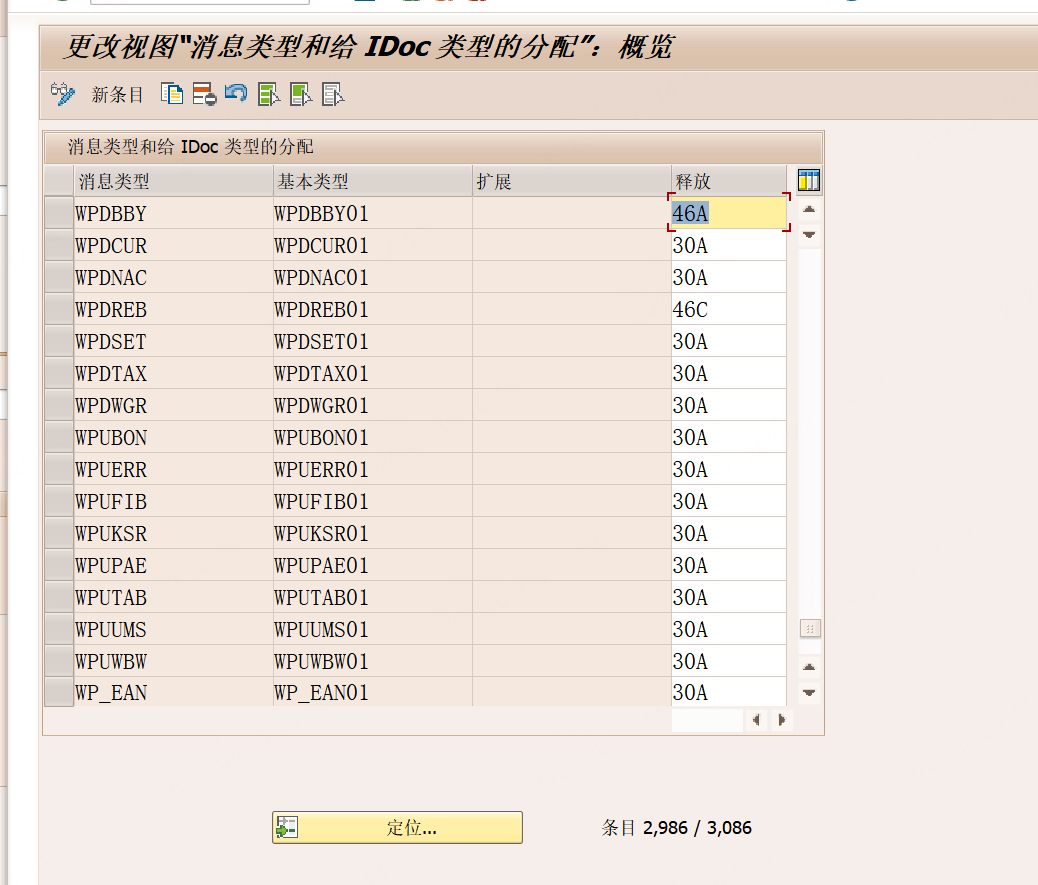Open the 定位... positioning dialog

[398, 827]
